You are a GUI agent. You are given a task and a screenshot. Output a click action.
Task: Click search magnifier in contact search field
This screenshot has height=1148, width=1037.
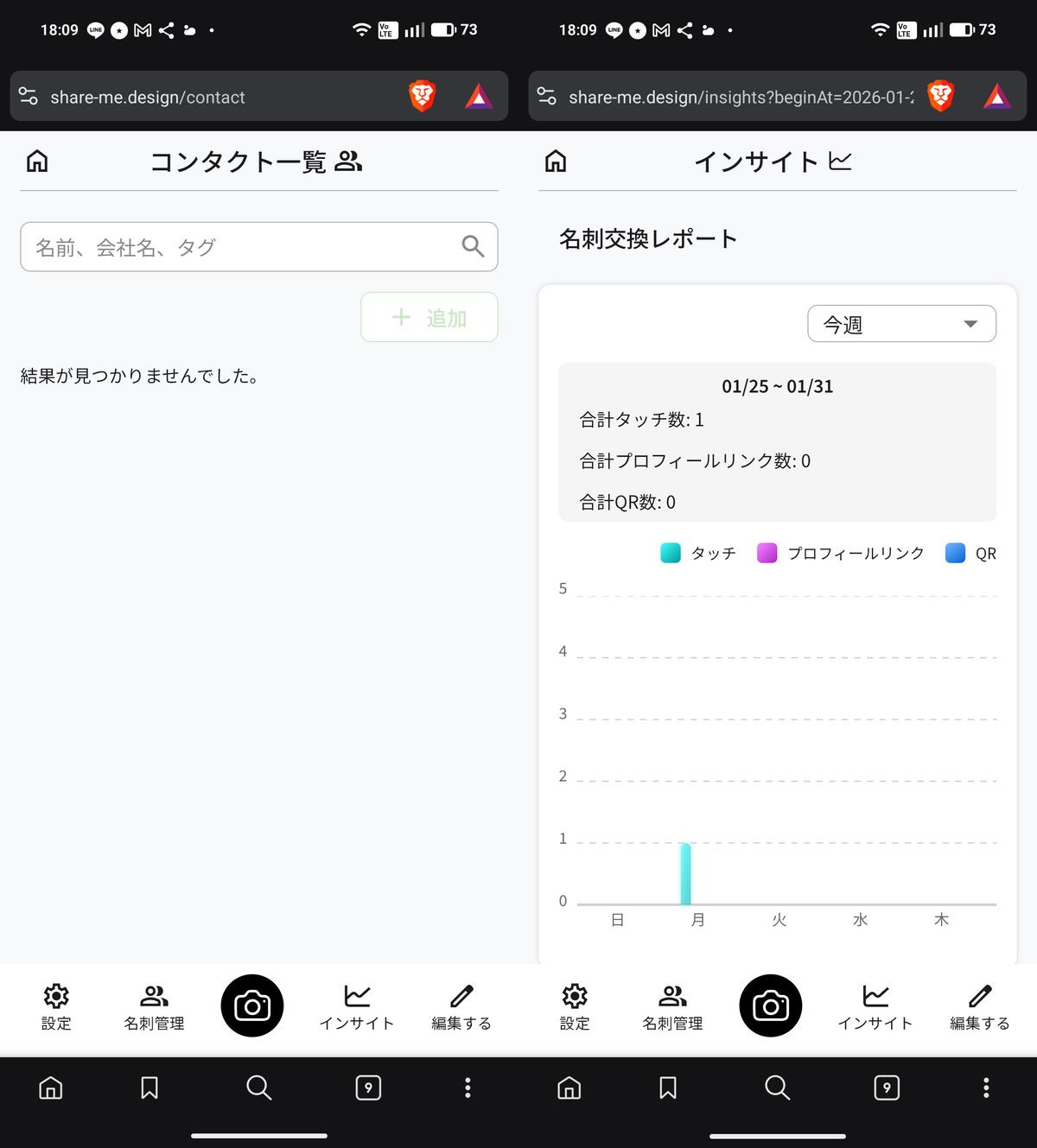(x=473, y=246)
